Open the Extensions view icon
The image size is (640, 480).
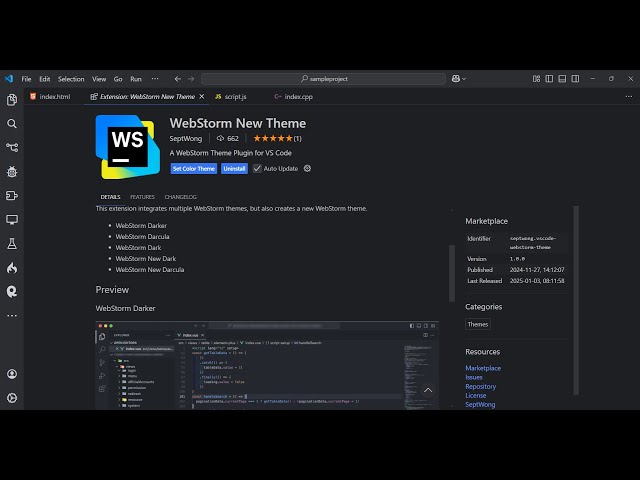point(12,196)
